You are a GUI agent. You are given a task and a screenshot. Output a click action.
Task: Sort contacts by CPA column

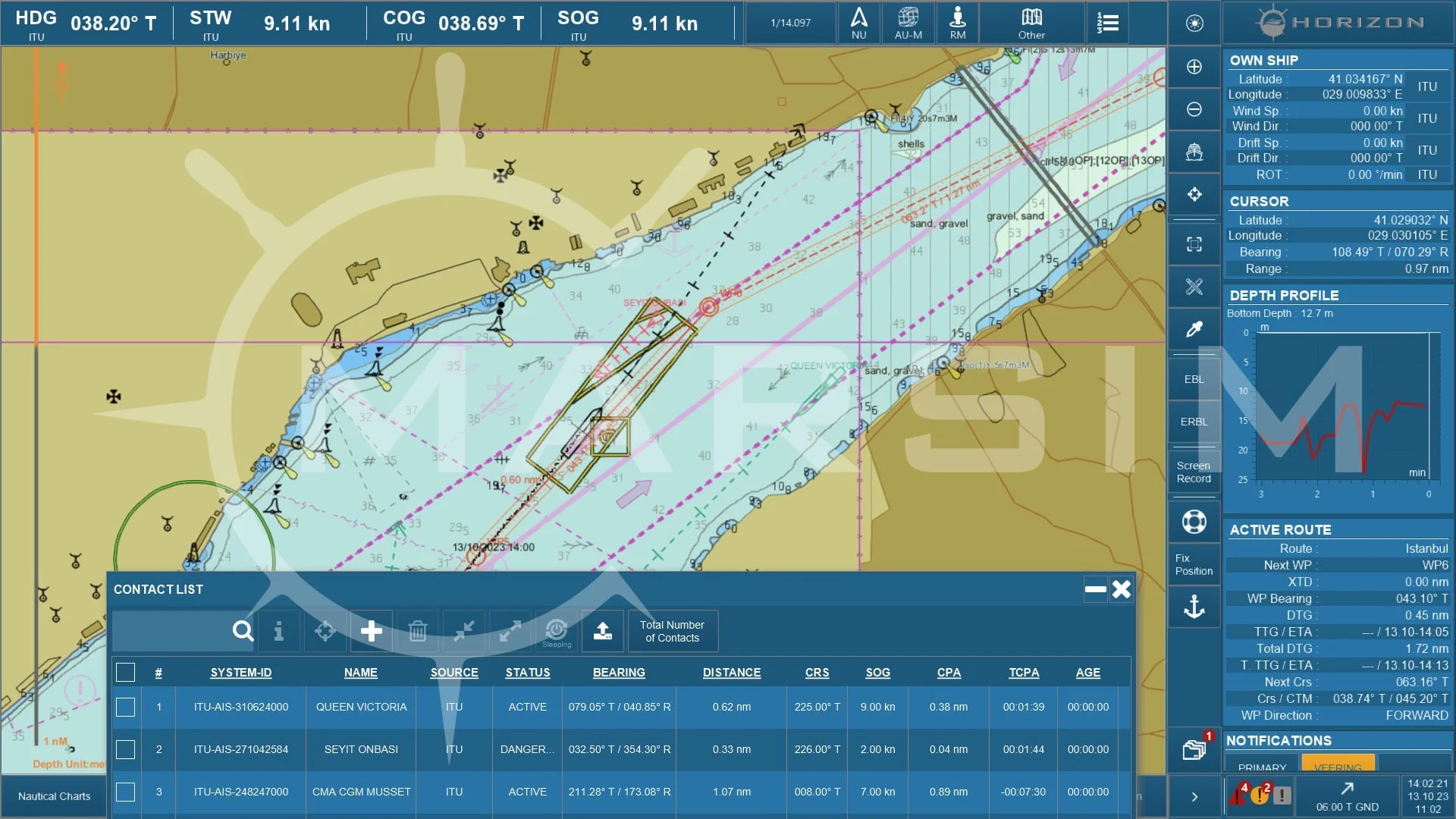point(949,673)
